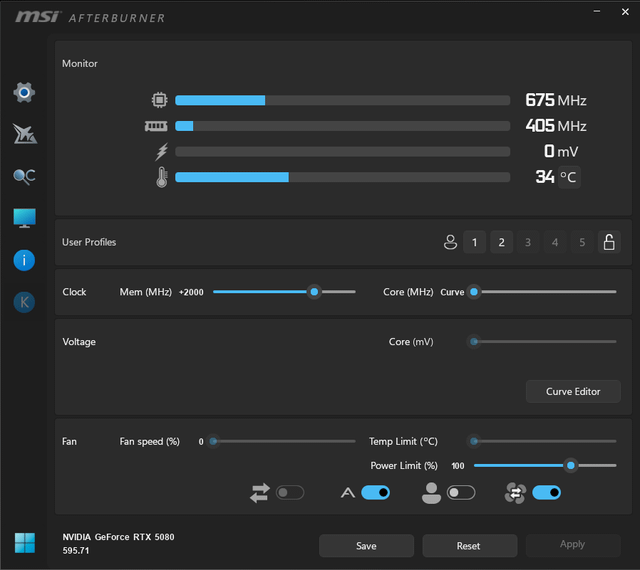The width and height of the screenshot is (640, 570).
Task: Open the blue monitor icon in sidebar
Action: pos(24,218)
